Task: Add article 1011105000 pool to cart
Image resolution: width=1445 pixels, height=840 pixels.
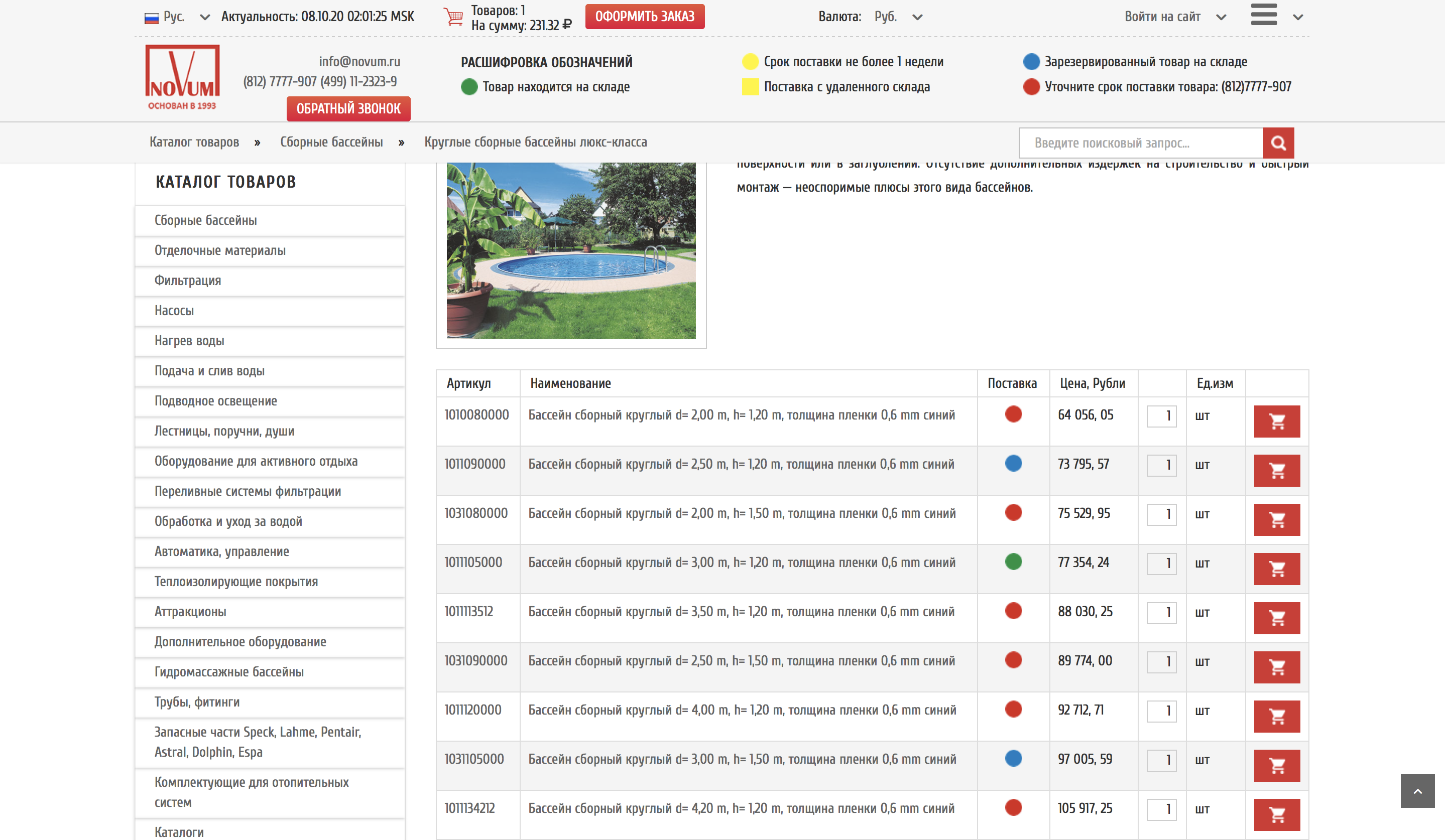Action: click(1276, 569)
